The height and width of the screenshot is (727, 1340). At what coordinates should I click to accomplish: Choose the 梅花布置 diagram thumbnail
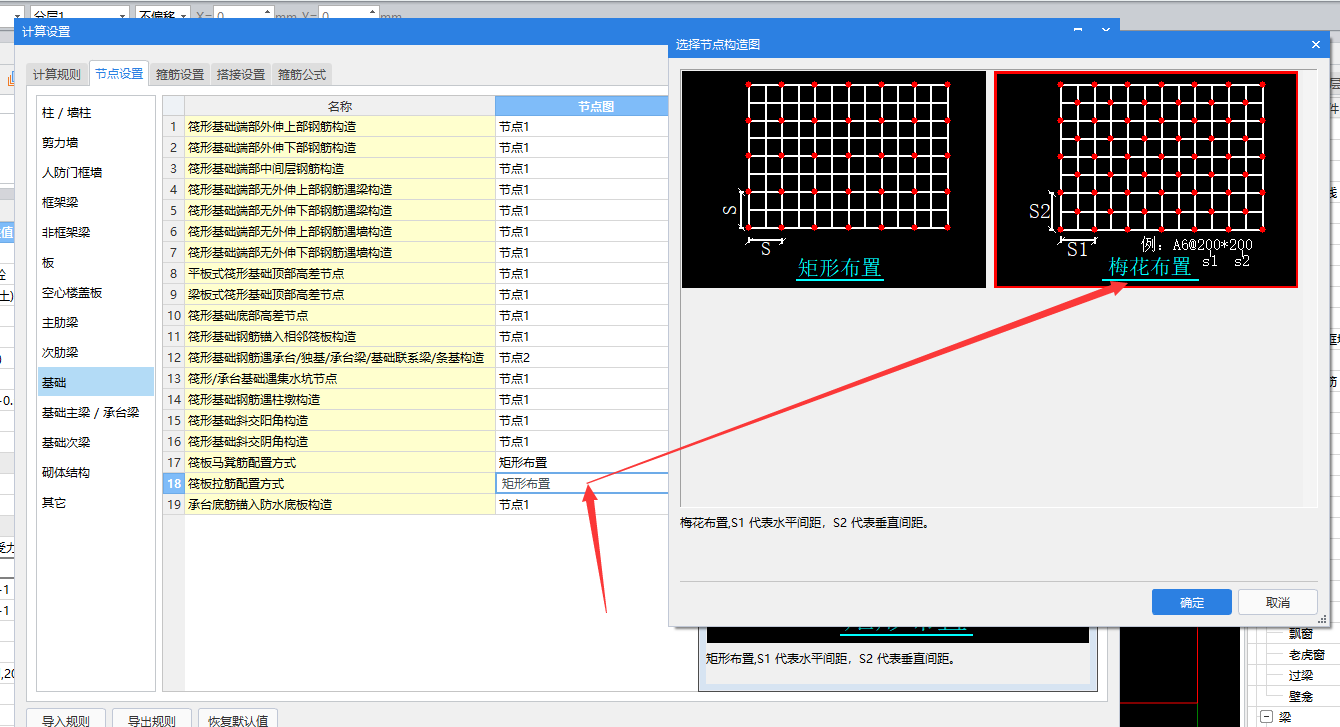pyautogui.click(x=1146, y=179)
